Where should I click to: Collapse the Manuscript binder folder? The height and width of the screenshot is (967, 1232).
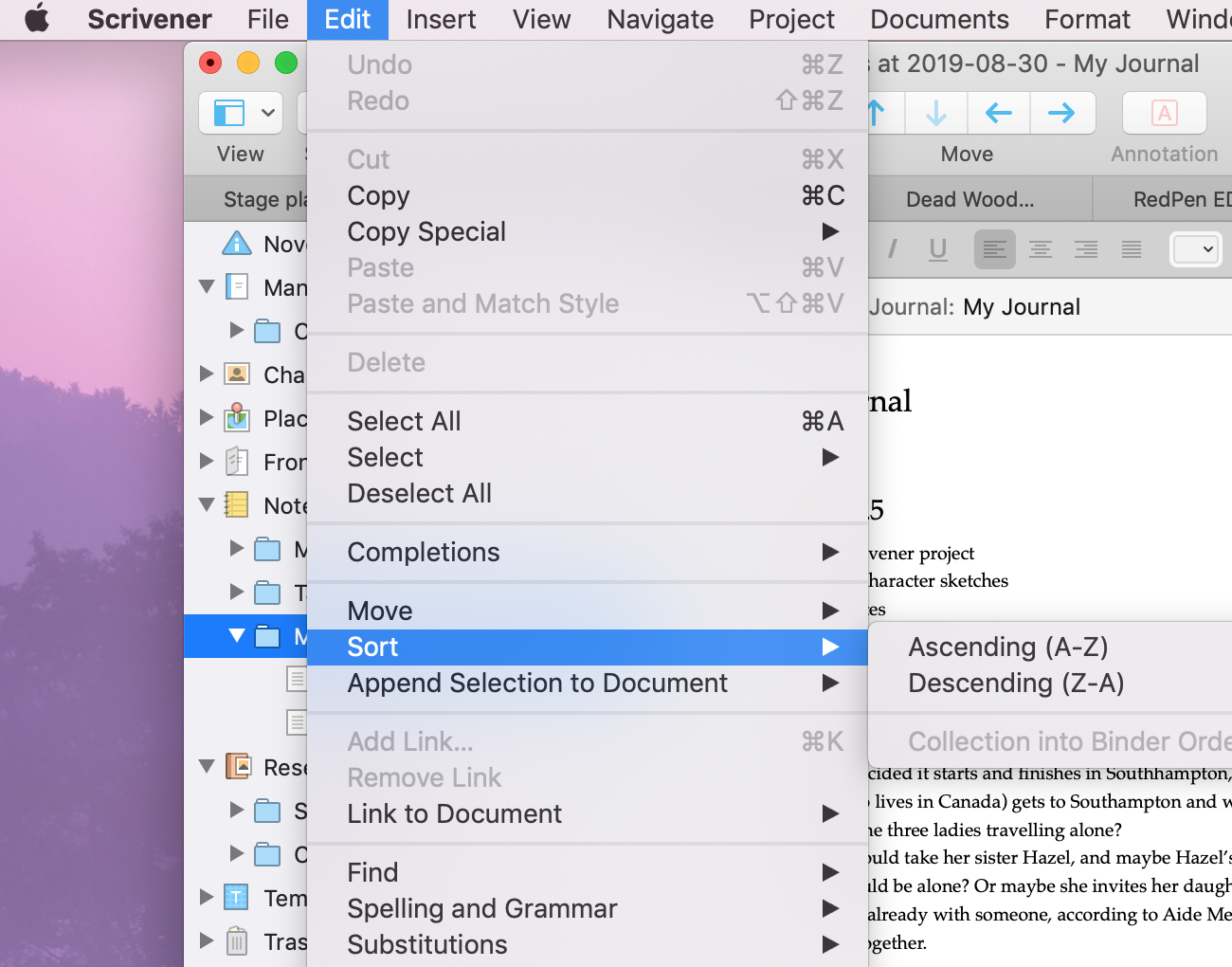(207, 286)
